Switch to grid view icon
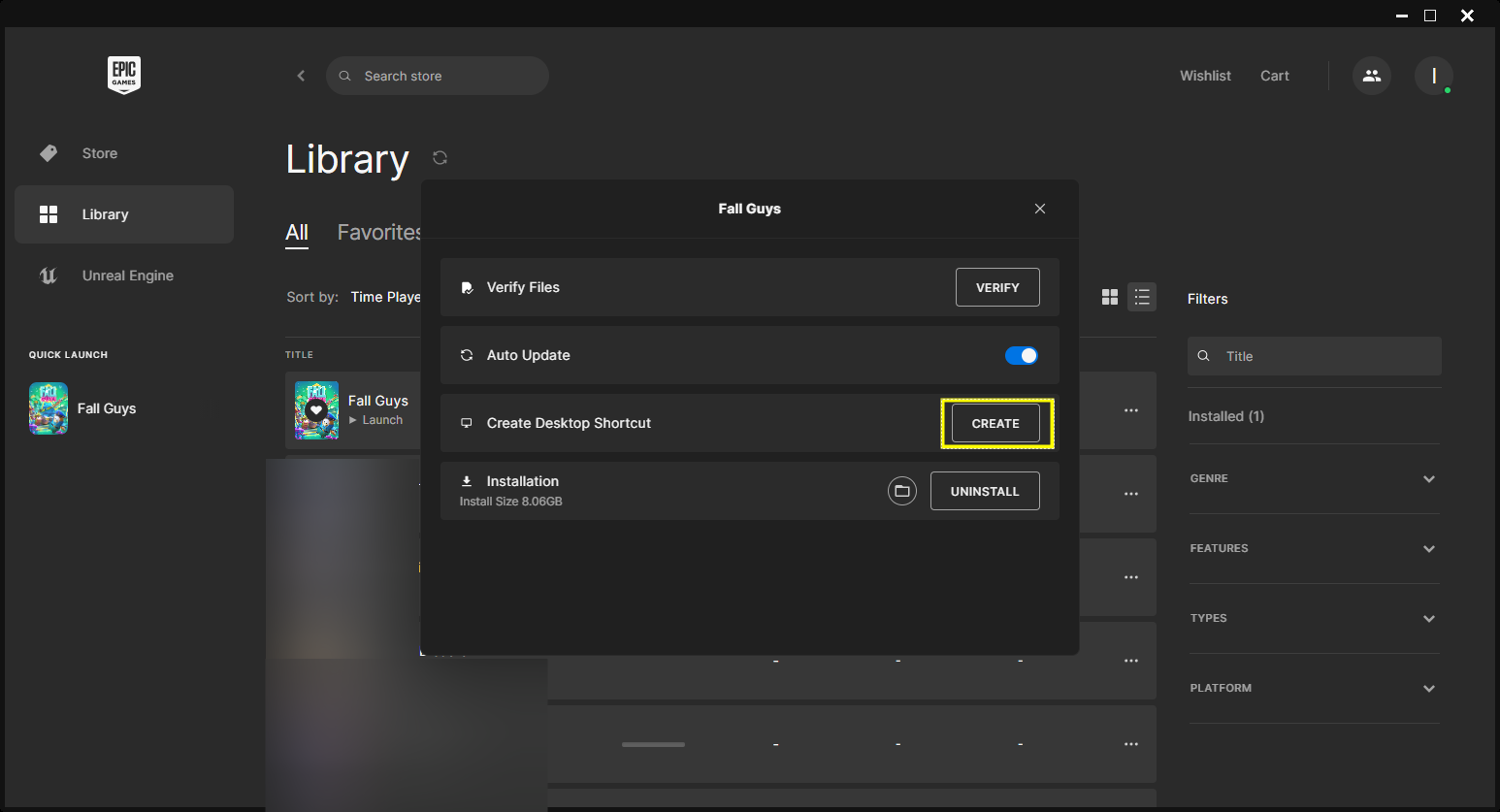Image resolution: width=1500 pixels, height=812 pixels. 1110,297
